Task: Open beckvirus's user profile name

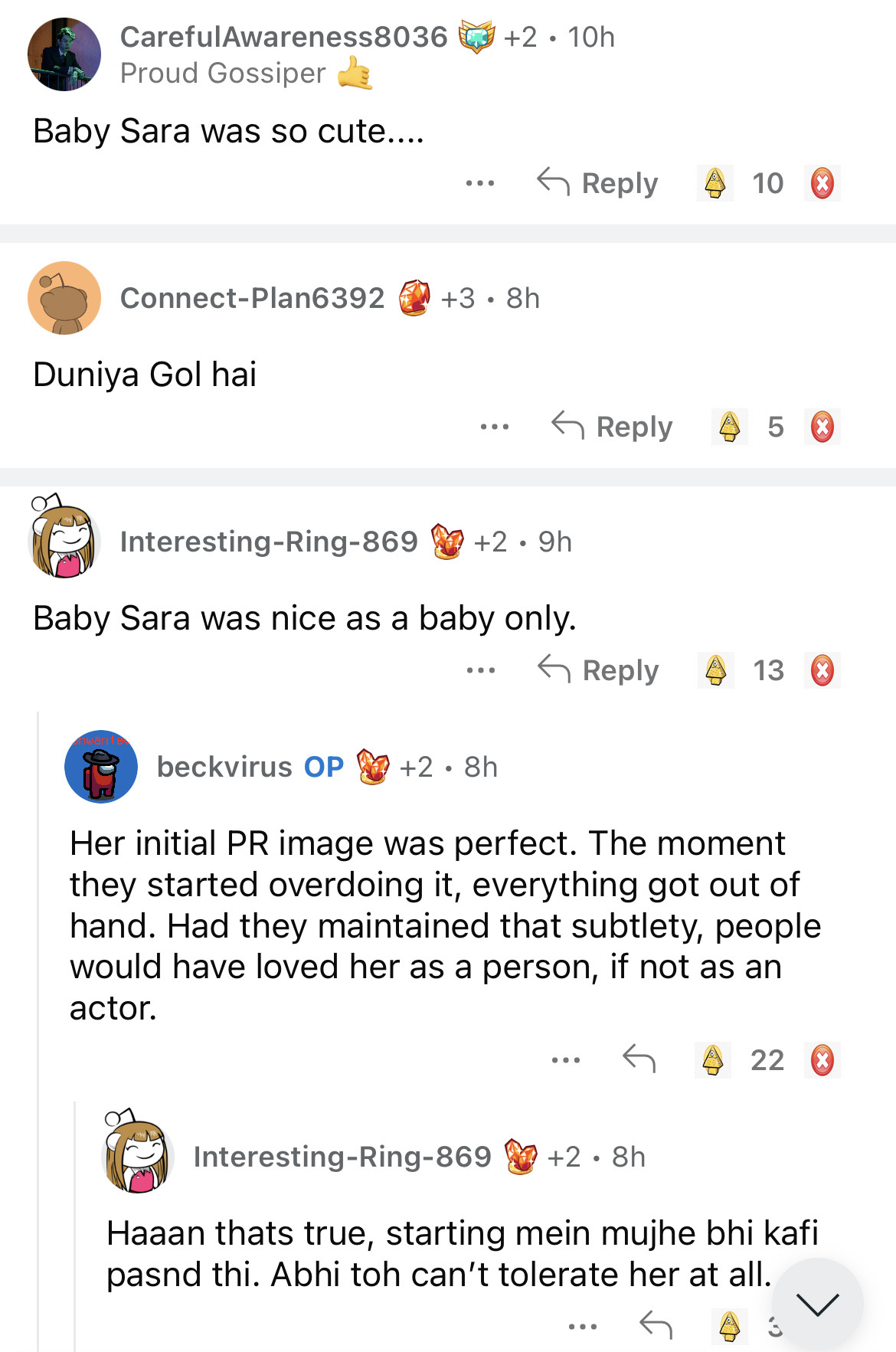Action: click(224, 768)
